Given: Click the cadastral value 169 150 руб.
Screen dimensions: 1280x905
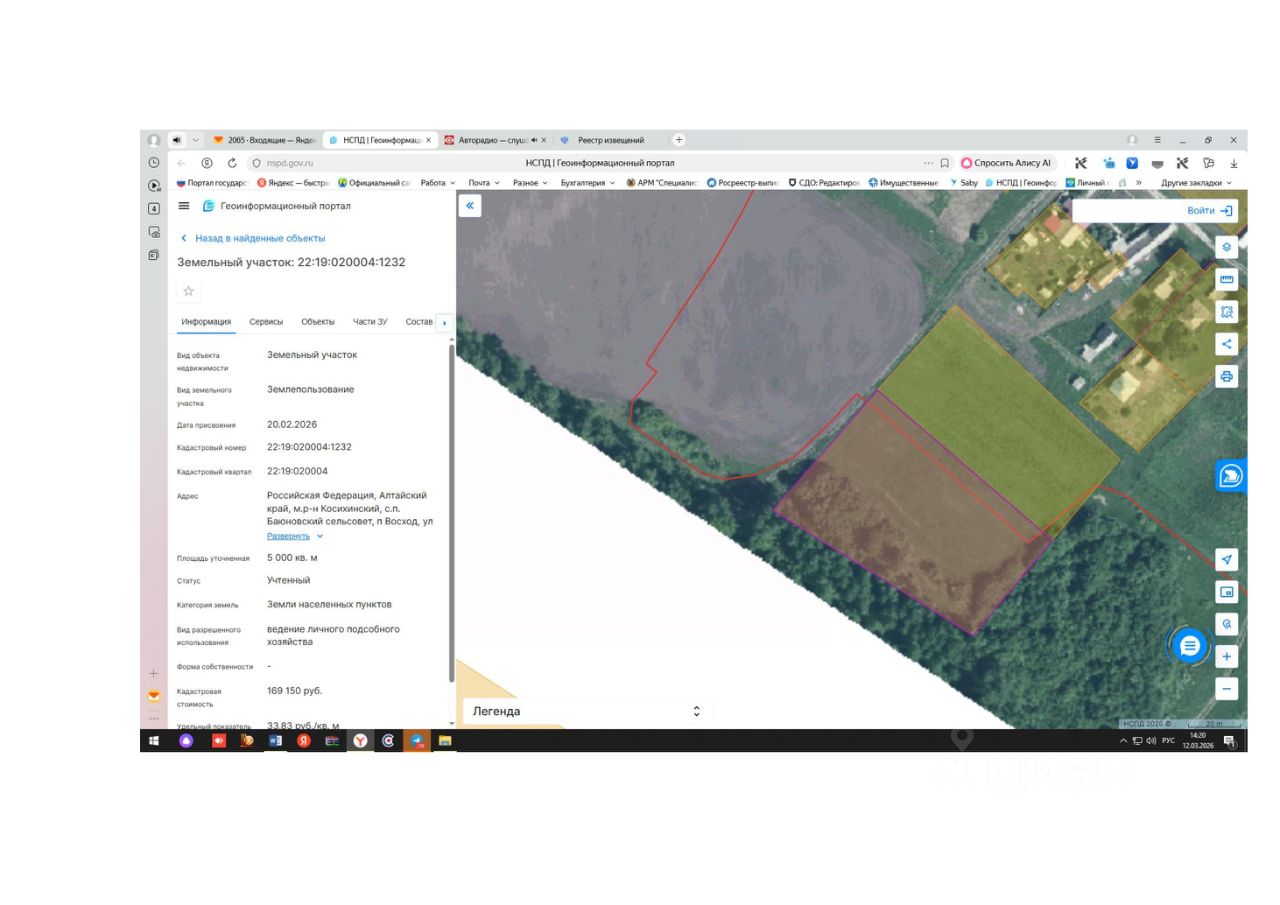Looking at the screenshot, I should coord(294,691).
